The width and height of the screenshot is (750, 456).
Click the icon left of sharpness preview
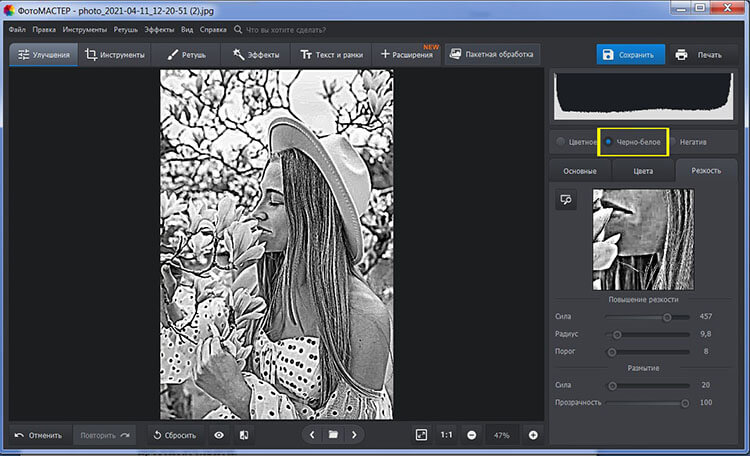(x=567, y=200)
